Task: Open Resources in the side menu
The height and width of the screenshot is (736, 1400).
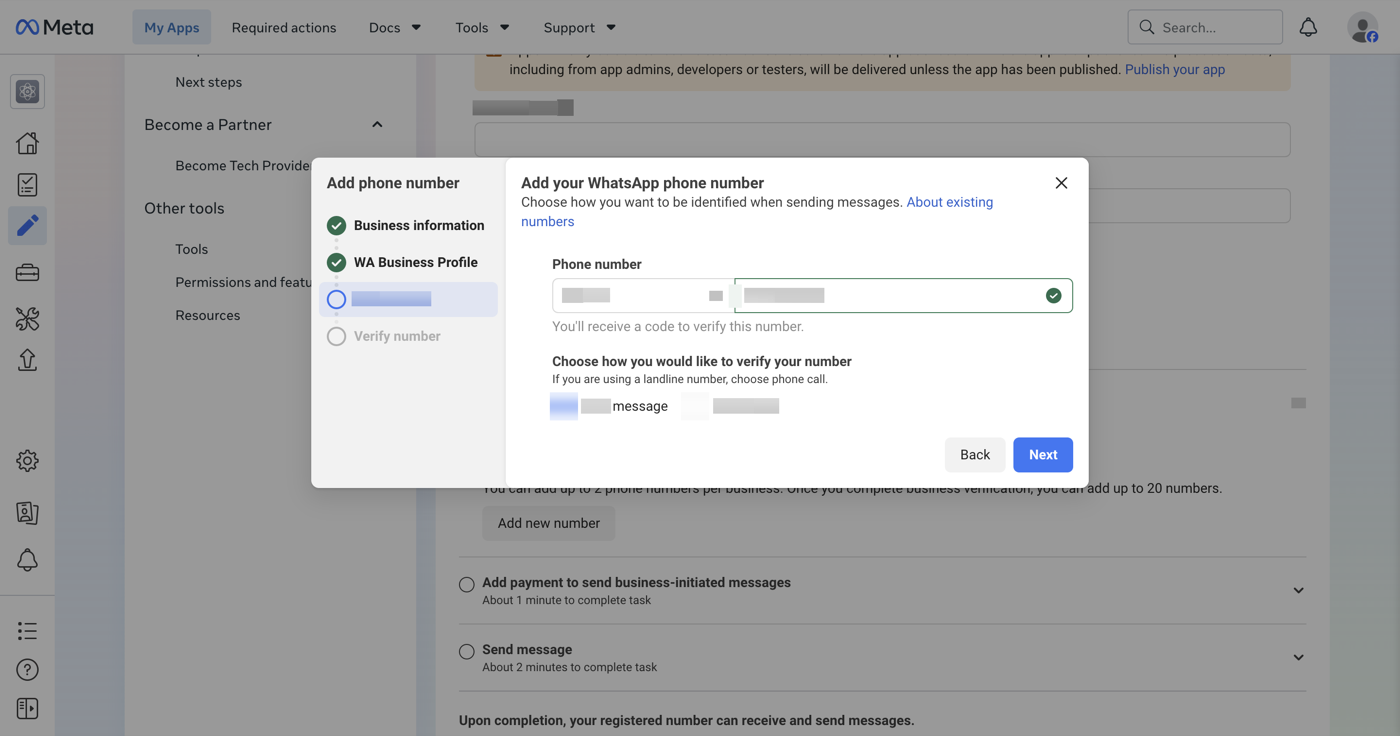Action: point(208,315)
